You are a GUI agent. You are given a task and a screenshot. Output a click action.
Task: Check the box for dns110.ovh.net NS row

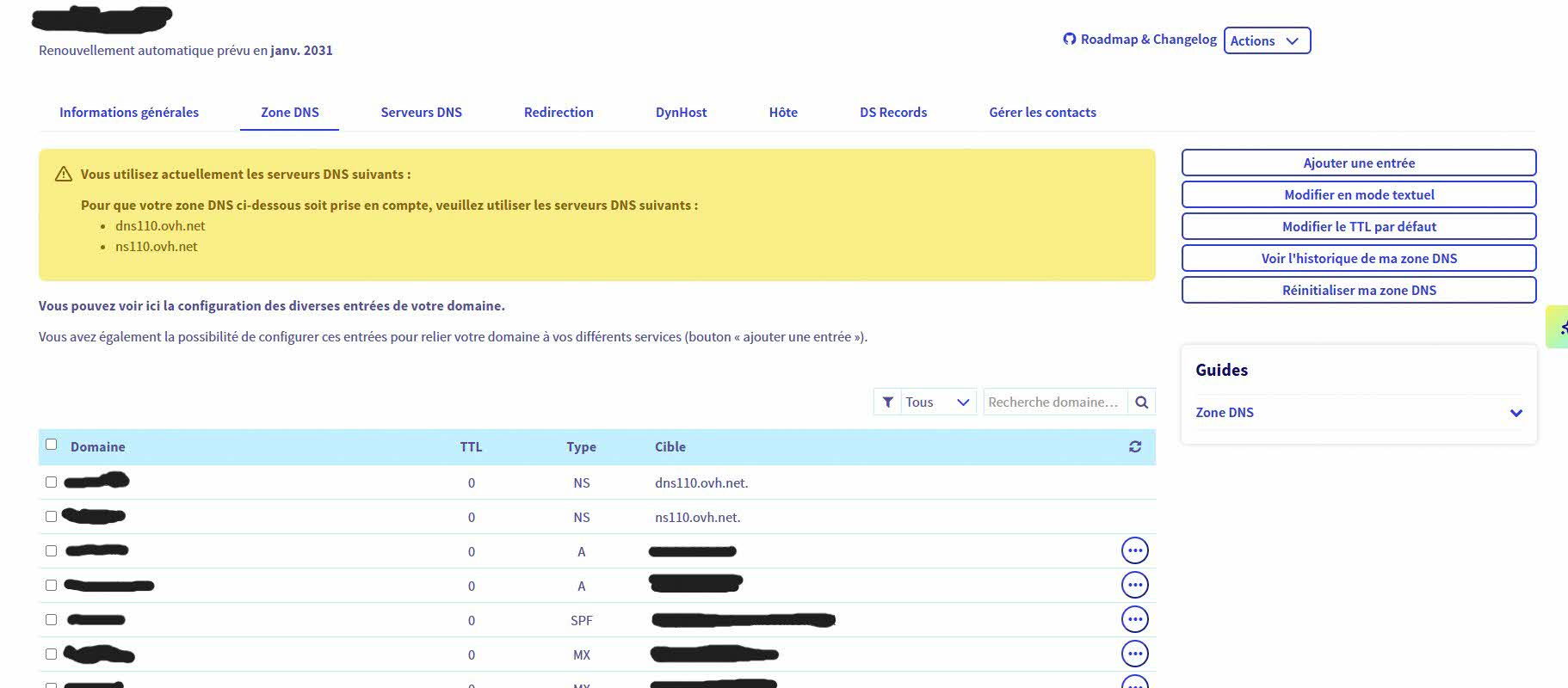tap(51, 482)
